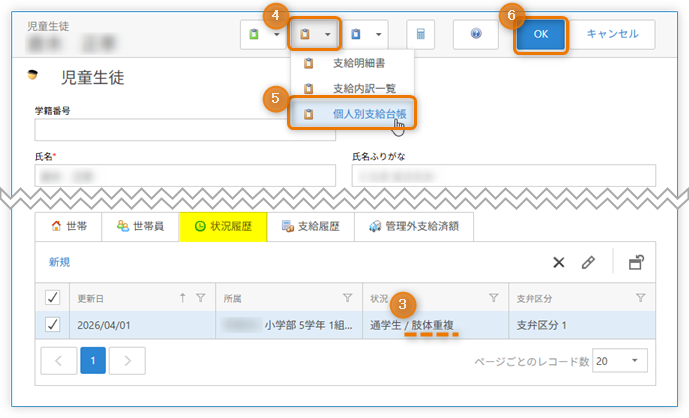Open the filter for 支弁区分 column

coord(641,298)
